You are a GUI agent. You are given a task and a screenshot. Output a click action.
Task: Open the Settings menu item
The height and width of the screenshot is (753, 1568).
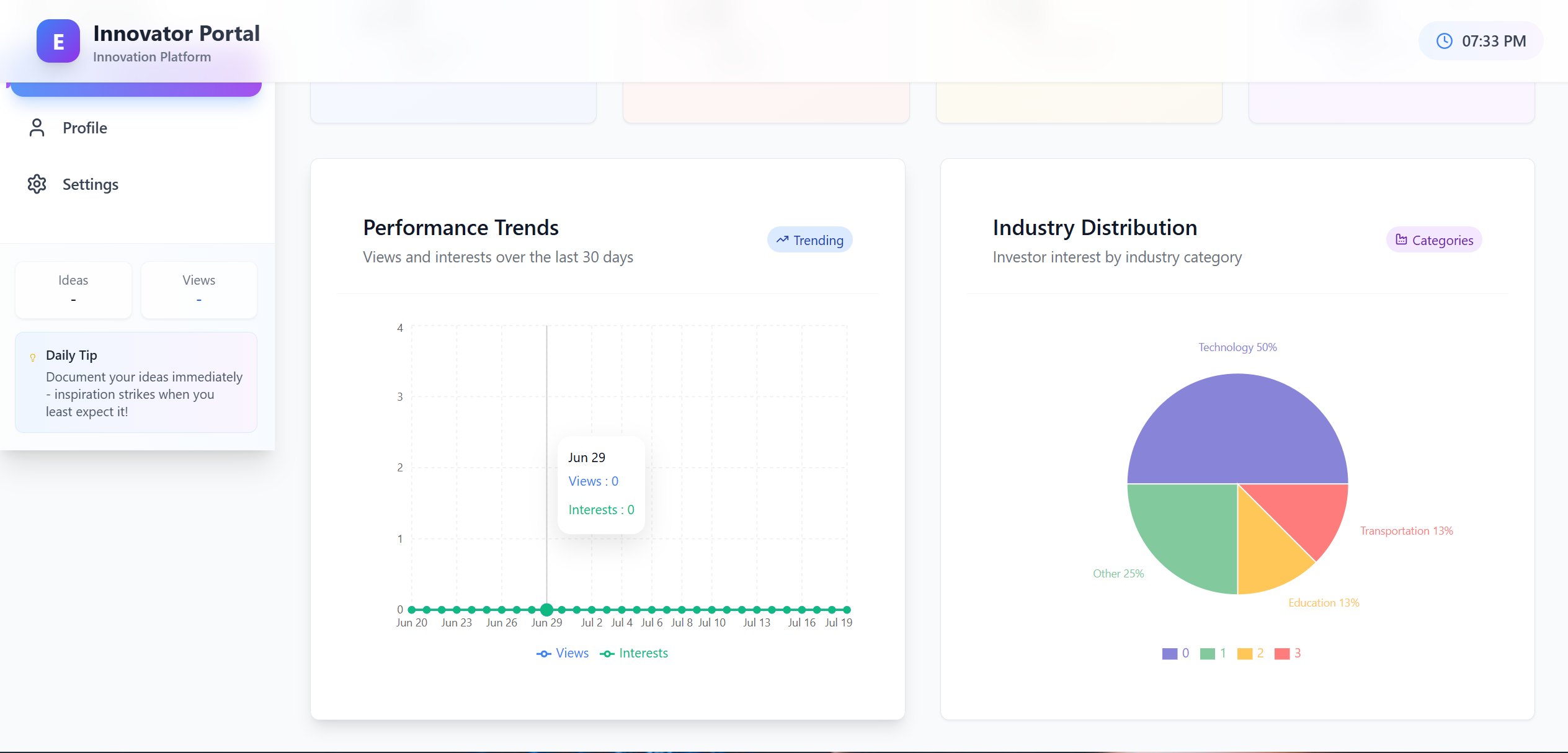pyautogui.click(x=91, y=184)
